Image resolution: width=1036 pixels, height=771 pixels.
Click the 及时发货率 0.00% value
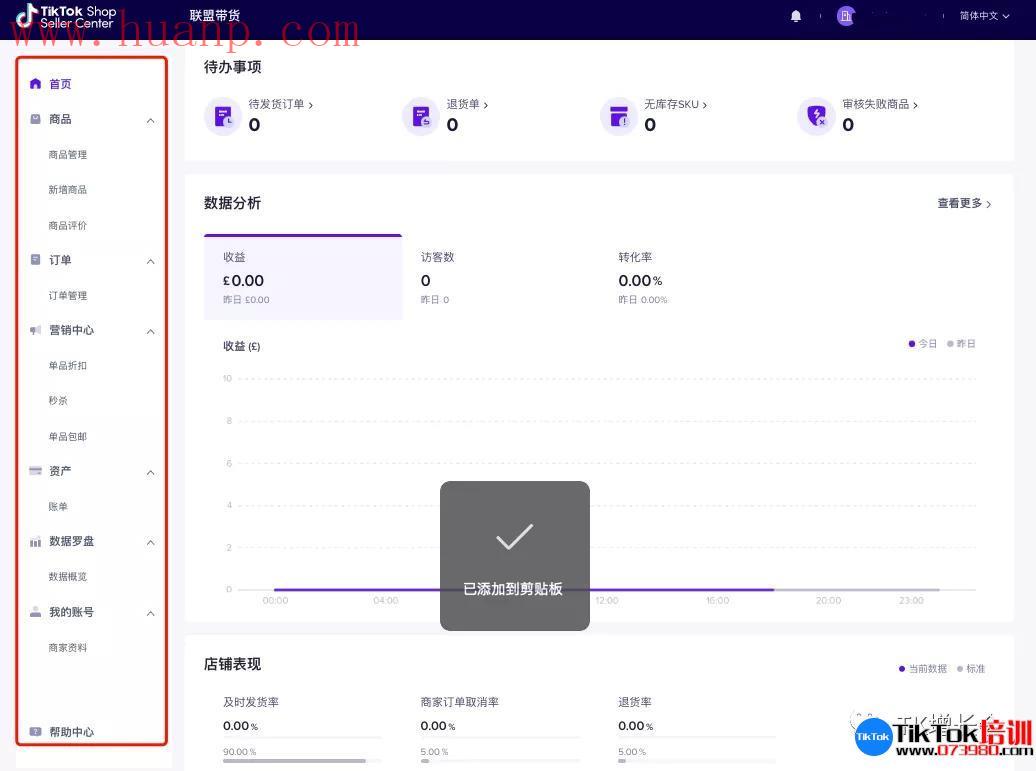(x=240, y=726)
